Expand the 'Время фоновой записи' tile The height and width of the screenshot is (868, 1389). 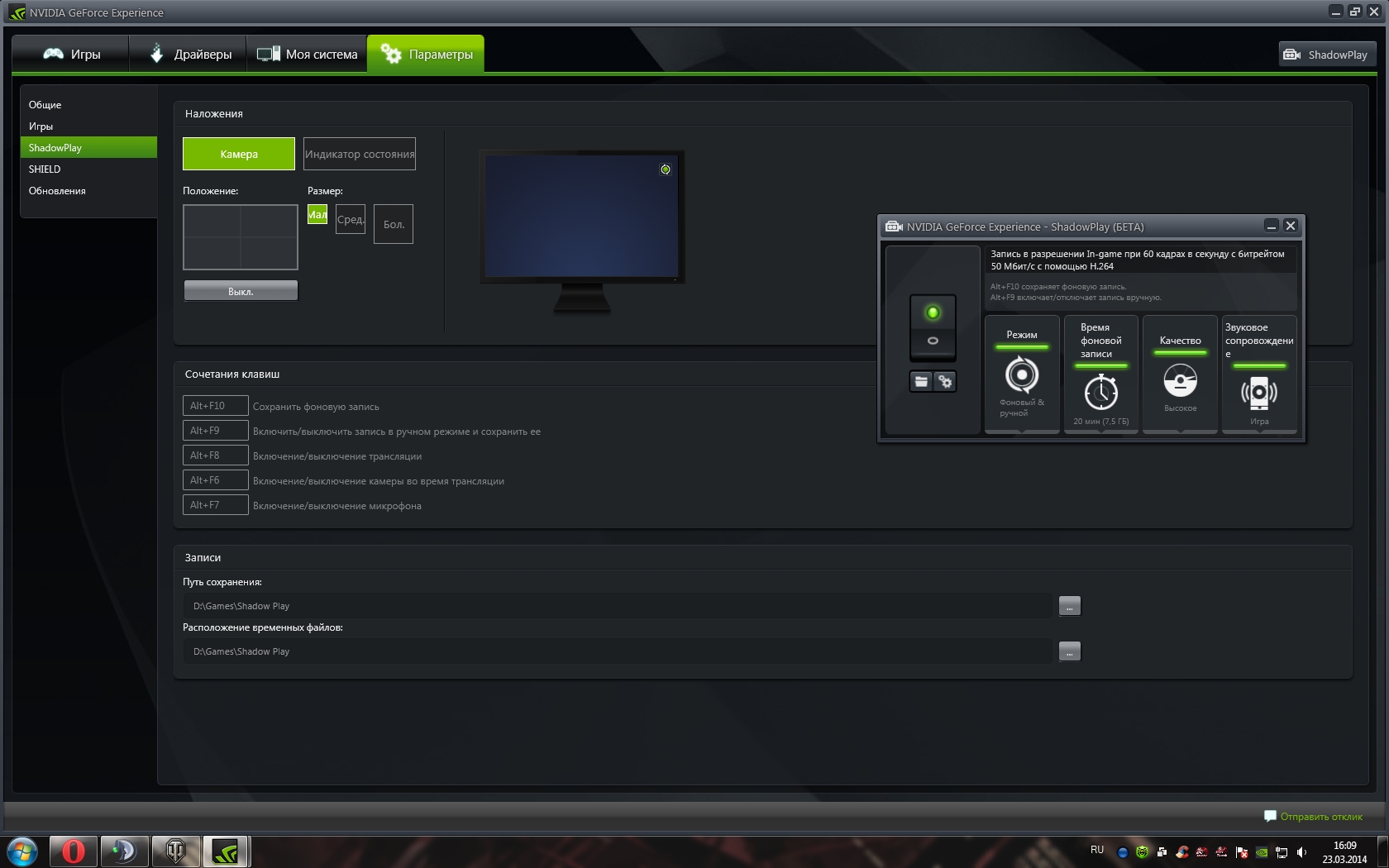pyautogui.click(x=1101, y=374)
